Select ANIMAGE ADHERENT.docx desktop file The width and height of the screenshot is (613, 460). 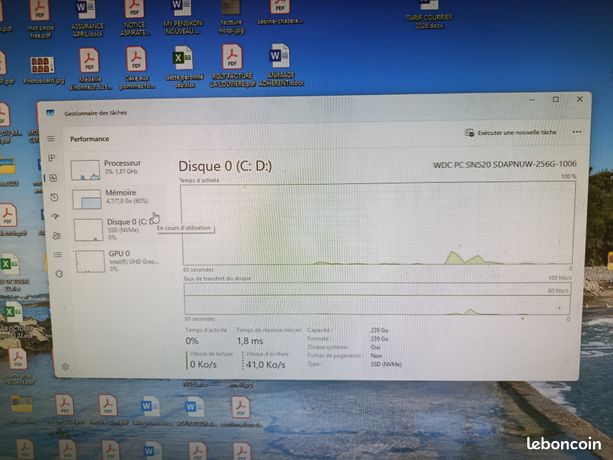(281, 65)
